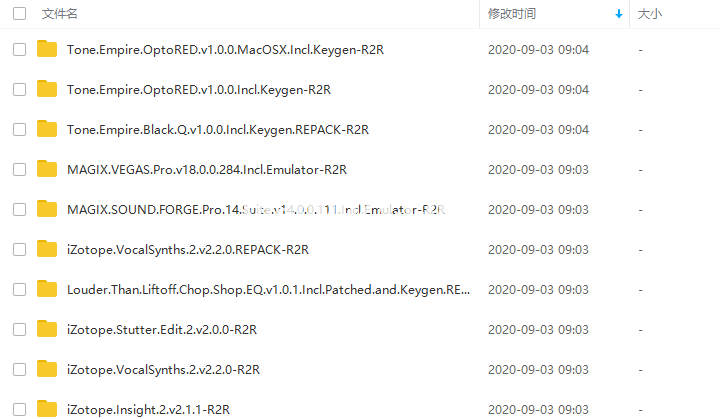
Task: Click the folder icon for Tone.Empire.OptoRED MacOSX
Action: 47,49
